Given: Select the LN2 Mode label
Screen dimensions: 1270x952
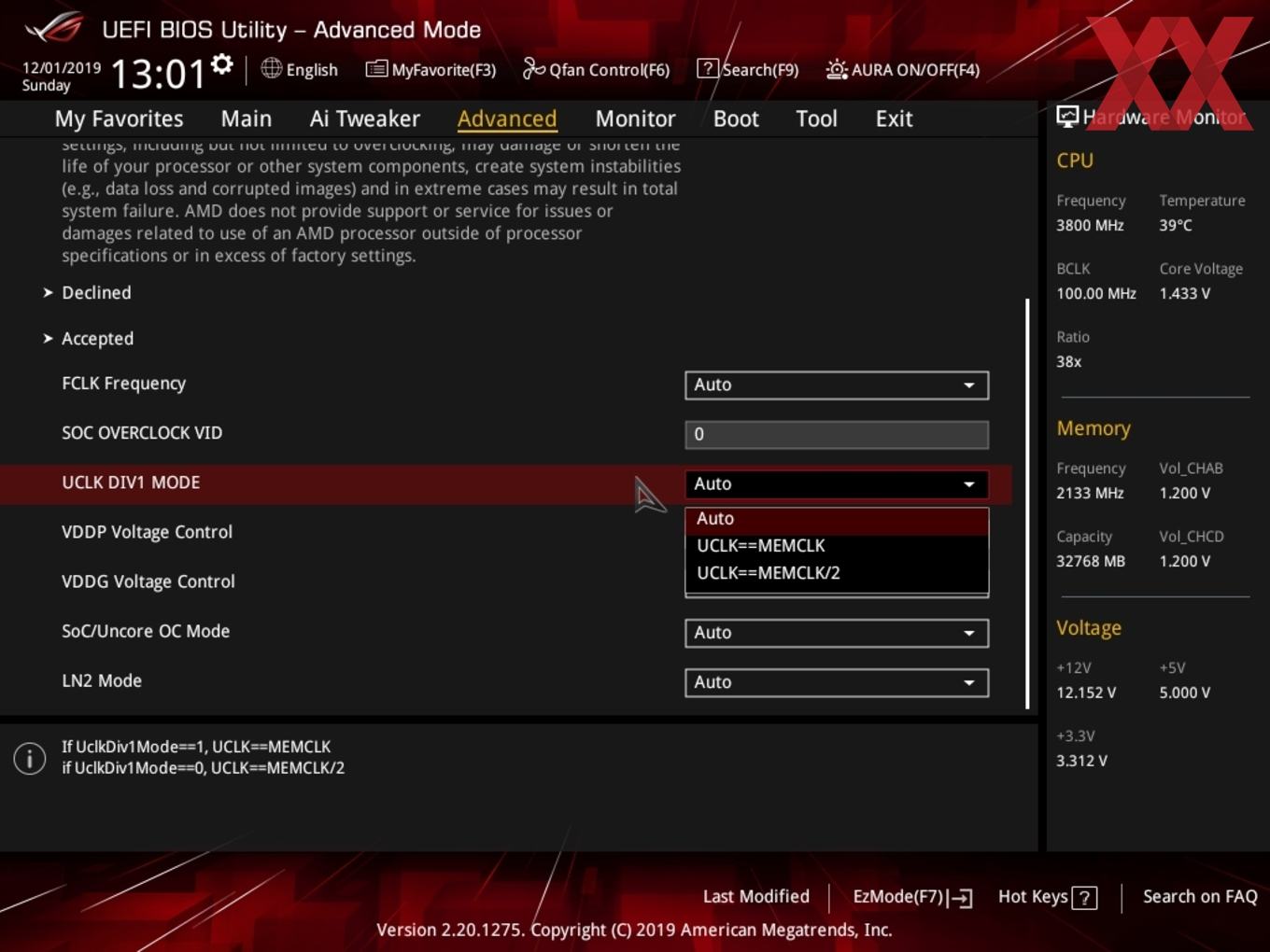Looking at the screenshot, I should tap(102, 680).
